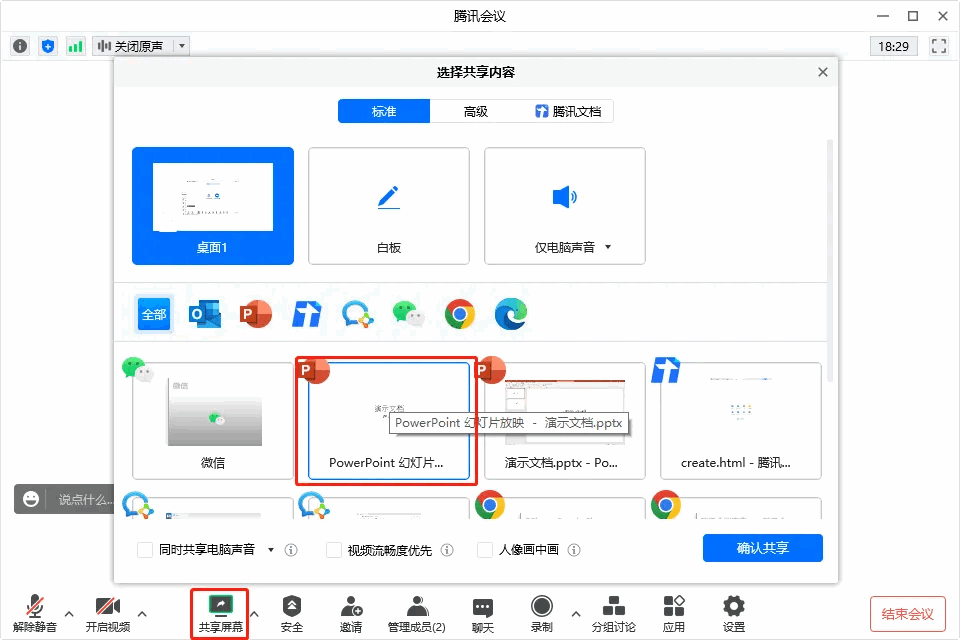960x640 pixels.
Task: Click the 18:29 meeting timer
Action: click(893, 46)
